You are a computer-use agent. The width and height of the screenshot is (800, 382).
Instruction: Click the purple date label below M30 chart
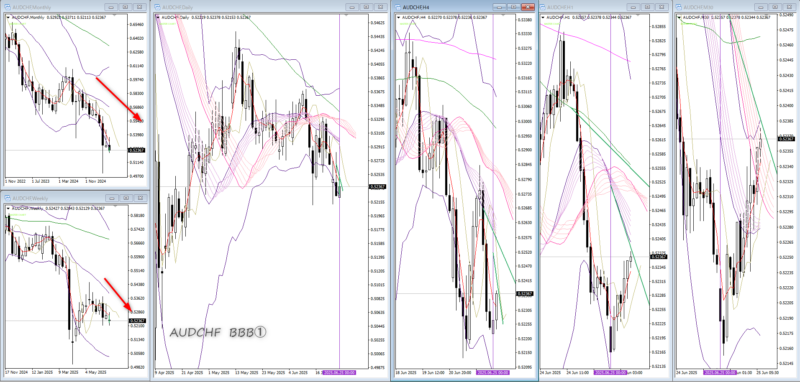pyautogui.click(x=720, y=372)
